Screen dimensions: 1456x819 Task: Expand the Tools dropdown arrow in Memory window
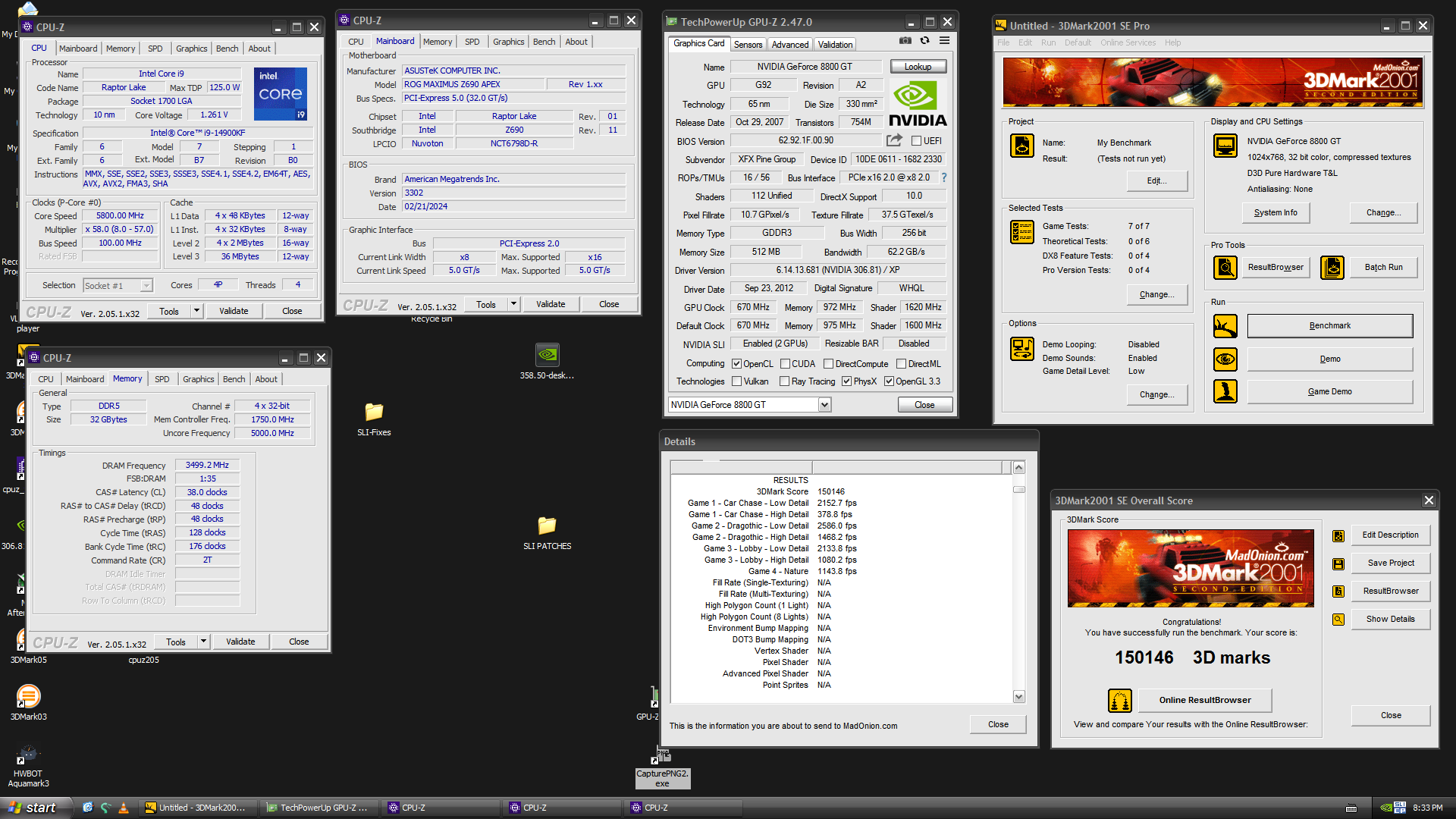point(203,642)
